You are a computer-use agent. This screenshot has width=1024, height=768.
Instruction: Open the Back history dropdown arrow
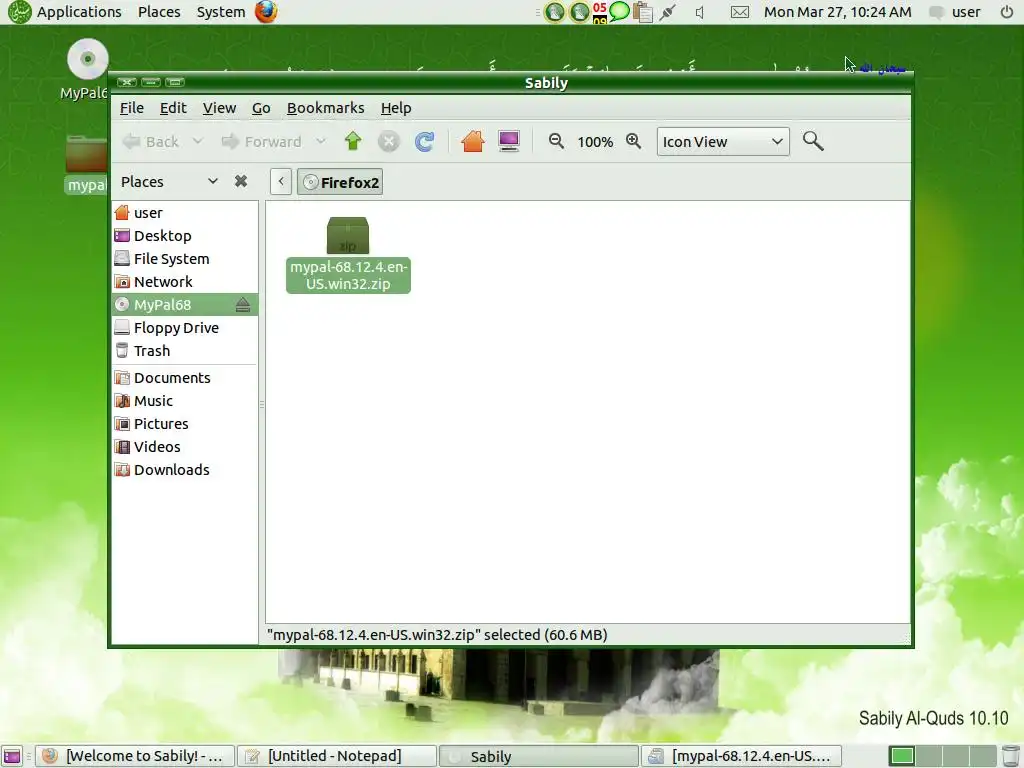(198, 141)
